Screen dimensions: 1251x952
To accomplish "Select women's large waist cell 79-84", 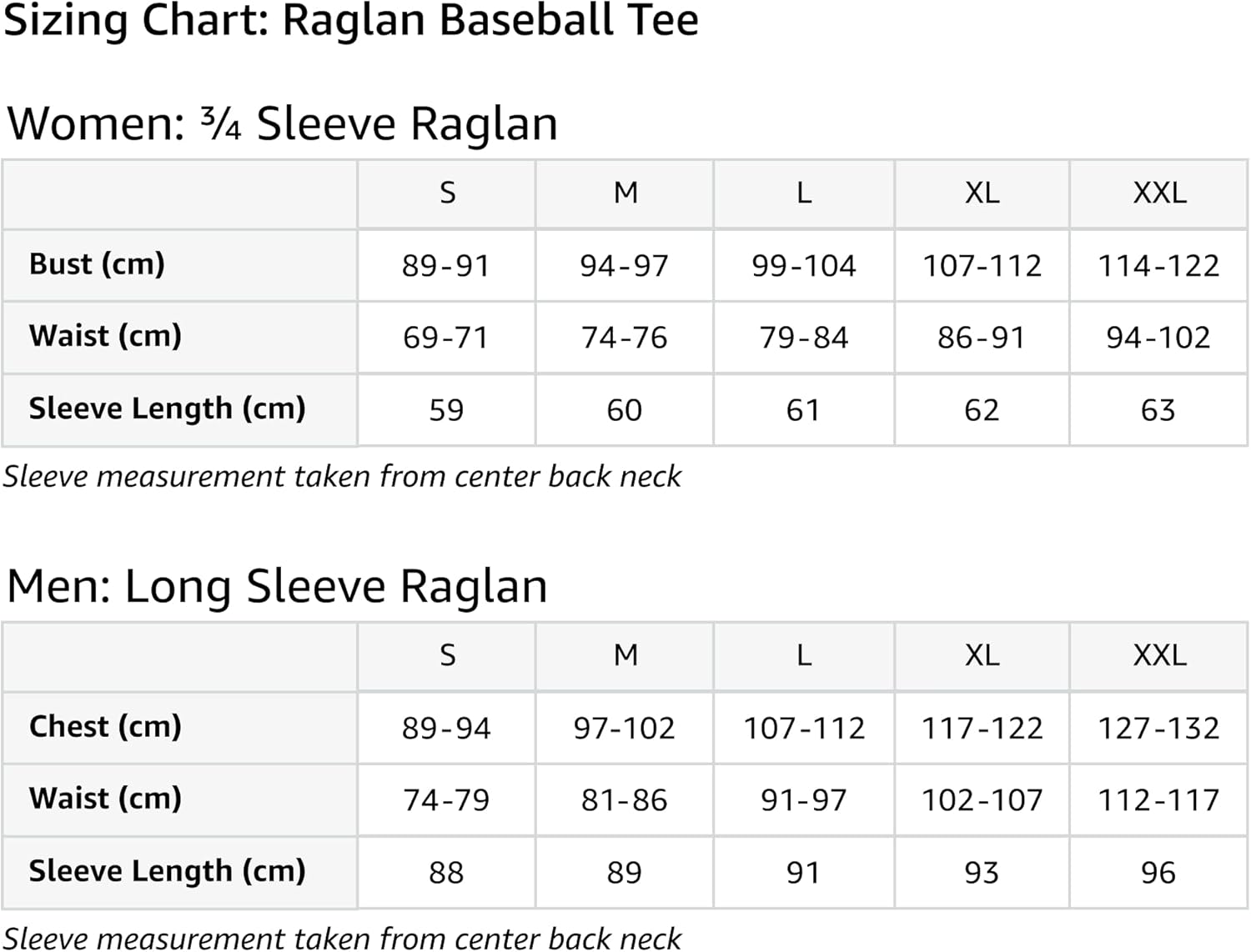I will click(803, 338).
